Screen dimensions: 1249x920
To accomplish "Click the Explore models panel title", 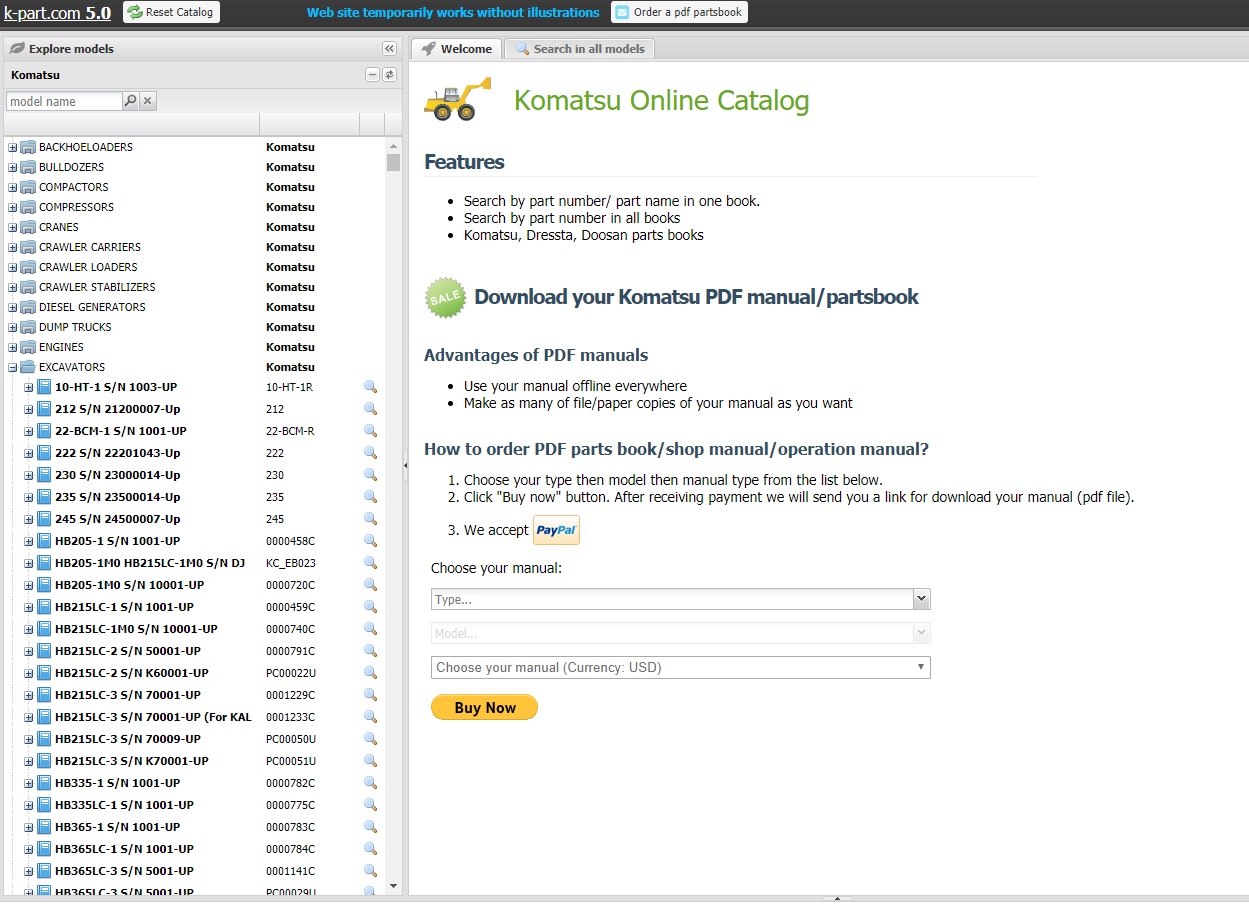I will pyautogui.click(x=71, y=48).
